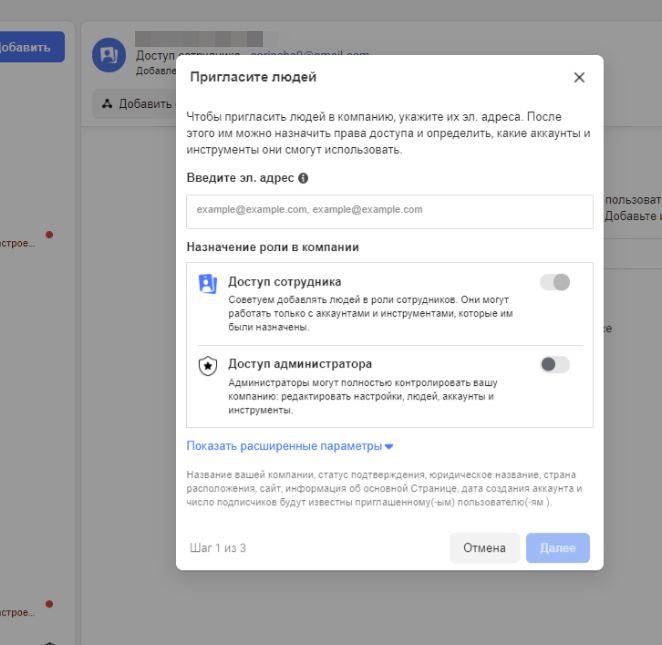Toggle the Доступ сотрудника switch
The image size is (662, 645).
[555, 282]
